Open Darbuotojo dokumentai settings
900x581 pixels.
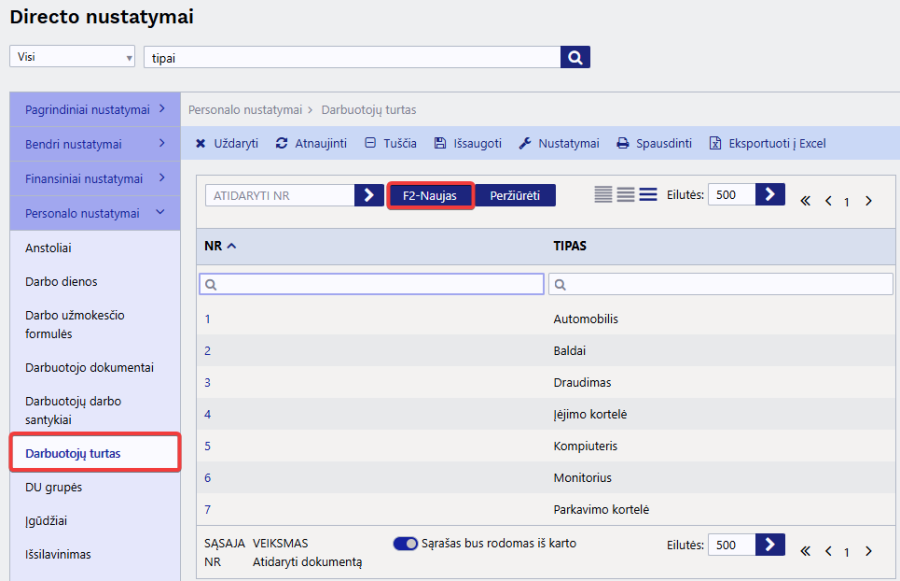coord(90,367)
